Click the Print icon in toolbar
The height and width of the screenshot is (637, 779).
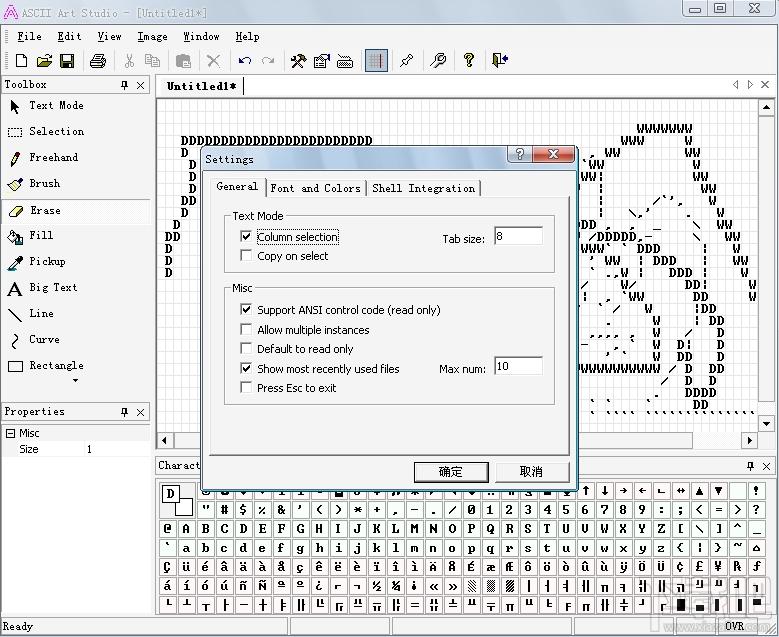click(98, 61)
